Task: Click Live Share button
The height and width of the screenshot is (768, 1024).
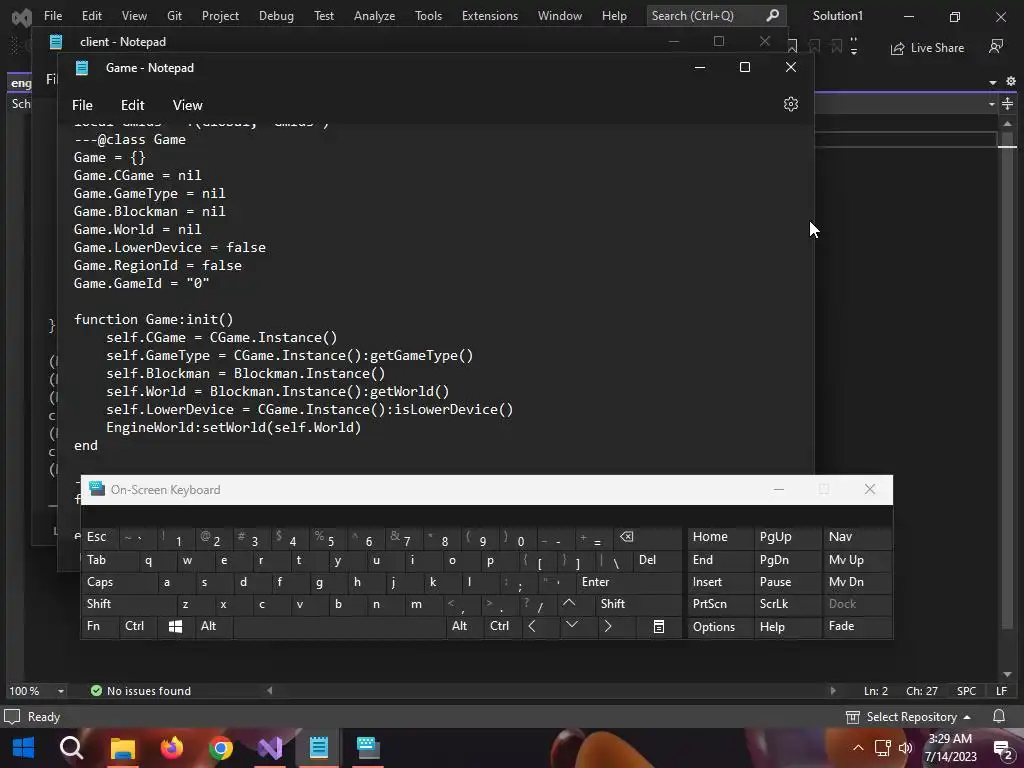Action: [927, 48]
